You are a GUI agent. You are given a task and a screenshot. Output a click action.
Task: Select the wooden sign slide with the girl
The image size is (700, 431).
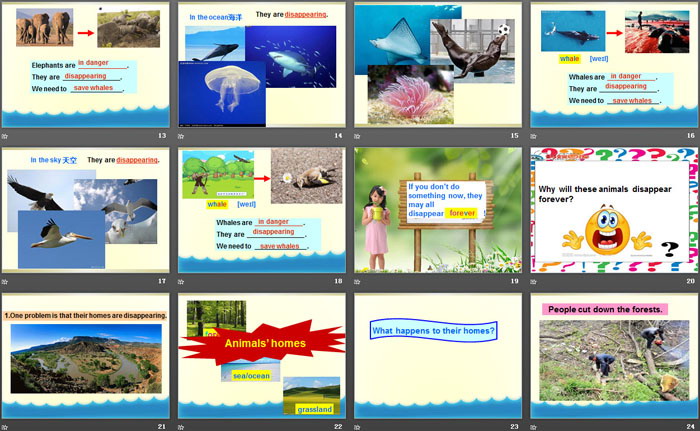click(438, 210)
